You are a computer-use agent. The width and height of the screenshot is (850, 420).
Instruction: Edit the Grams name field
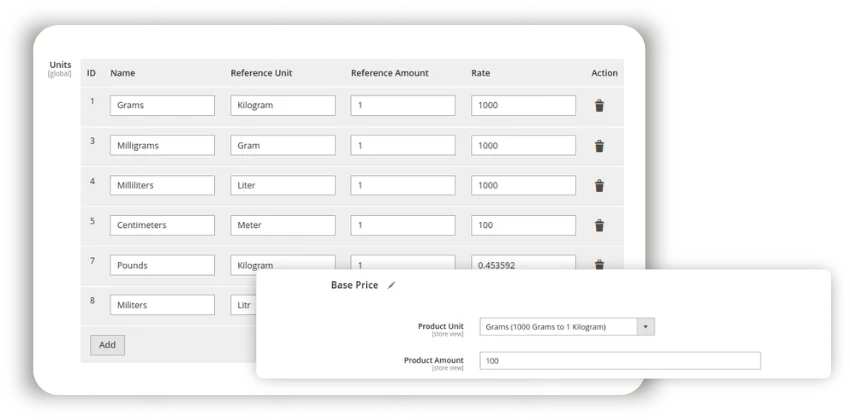pos(162,105)
